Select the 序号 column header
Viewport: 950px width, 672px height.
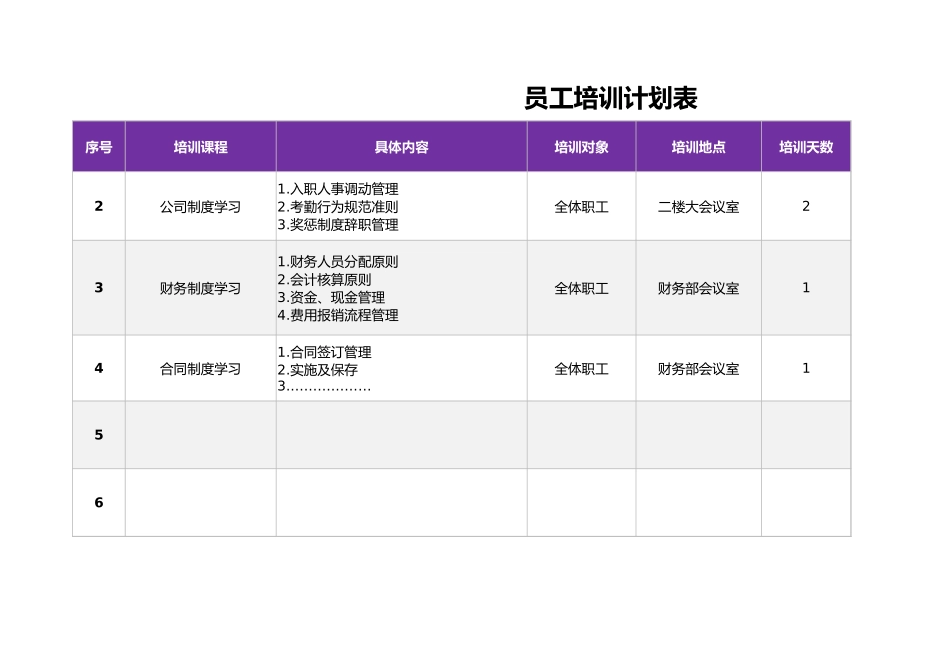[x=97, y=145]
